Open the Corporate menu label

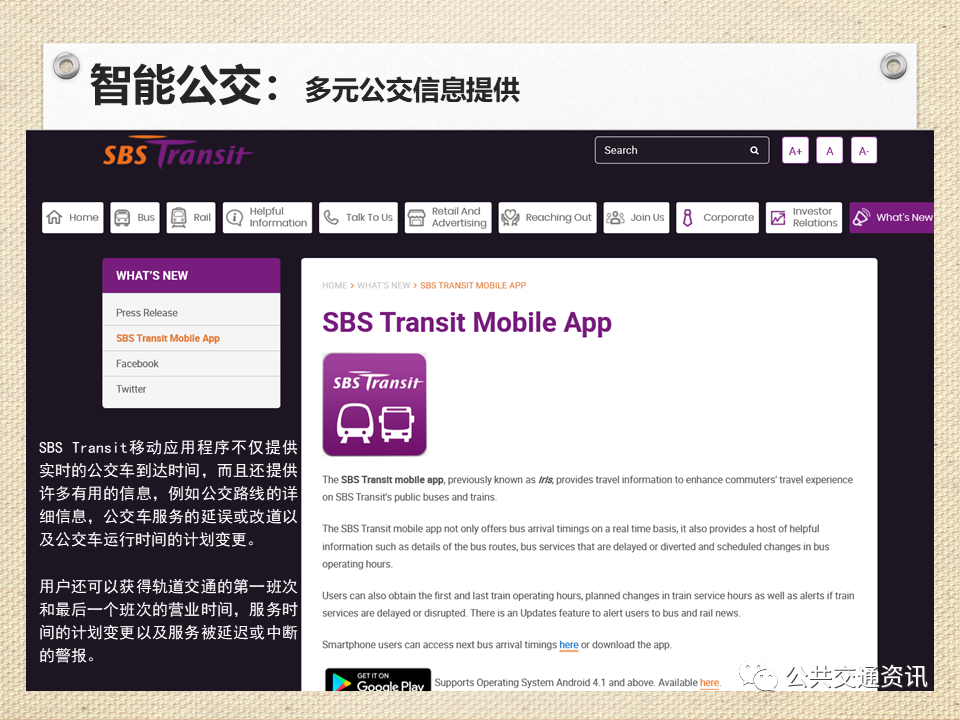coord(729,217)
